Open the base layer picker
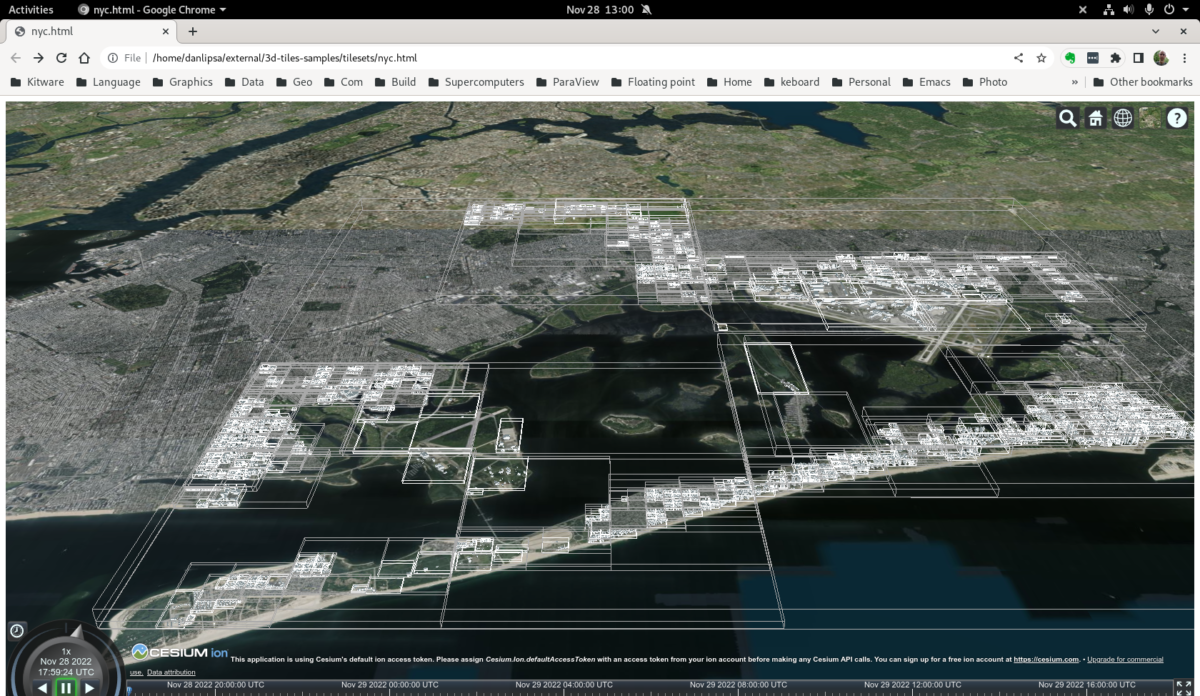 1150,117
